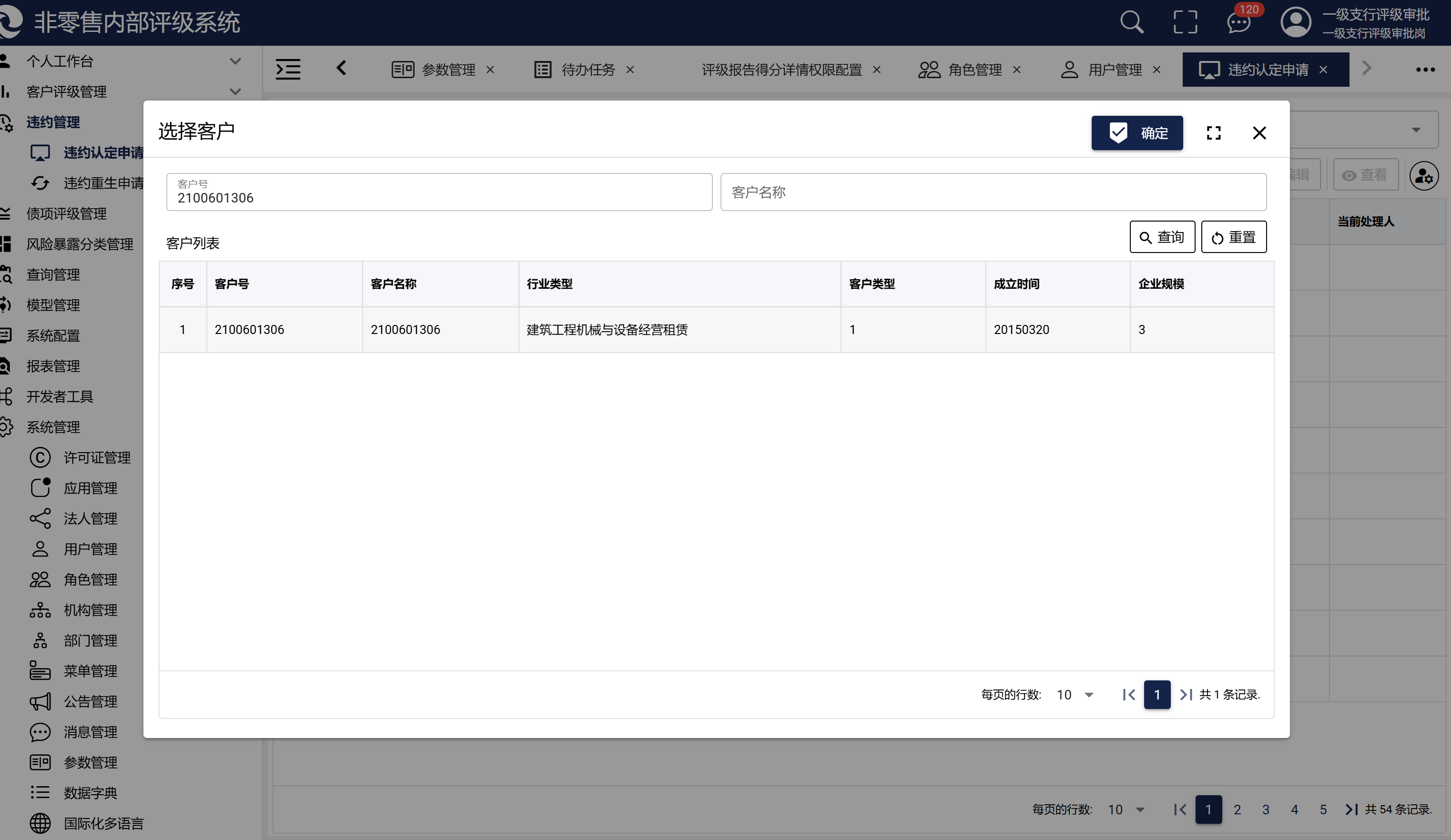Go to last page in dialog pagination
The width and height of the screenshot is (1451, 840).
(x=1186, y=694)
